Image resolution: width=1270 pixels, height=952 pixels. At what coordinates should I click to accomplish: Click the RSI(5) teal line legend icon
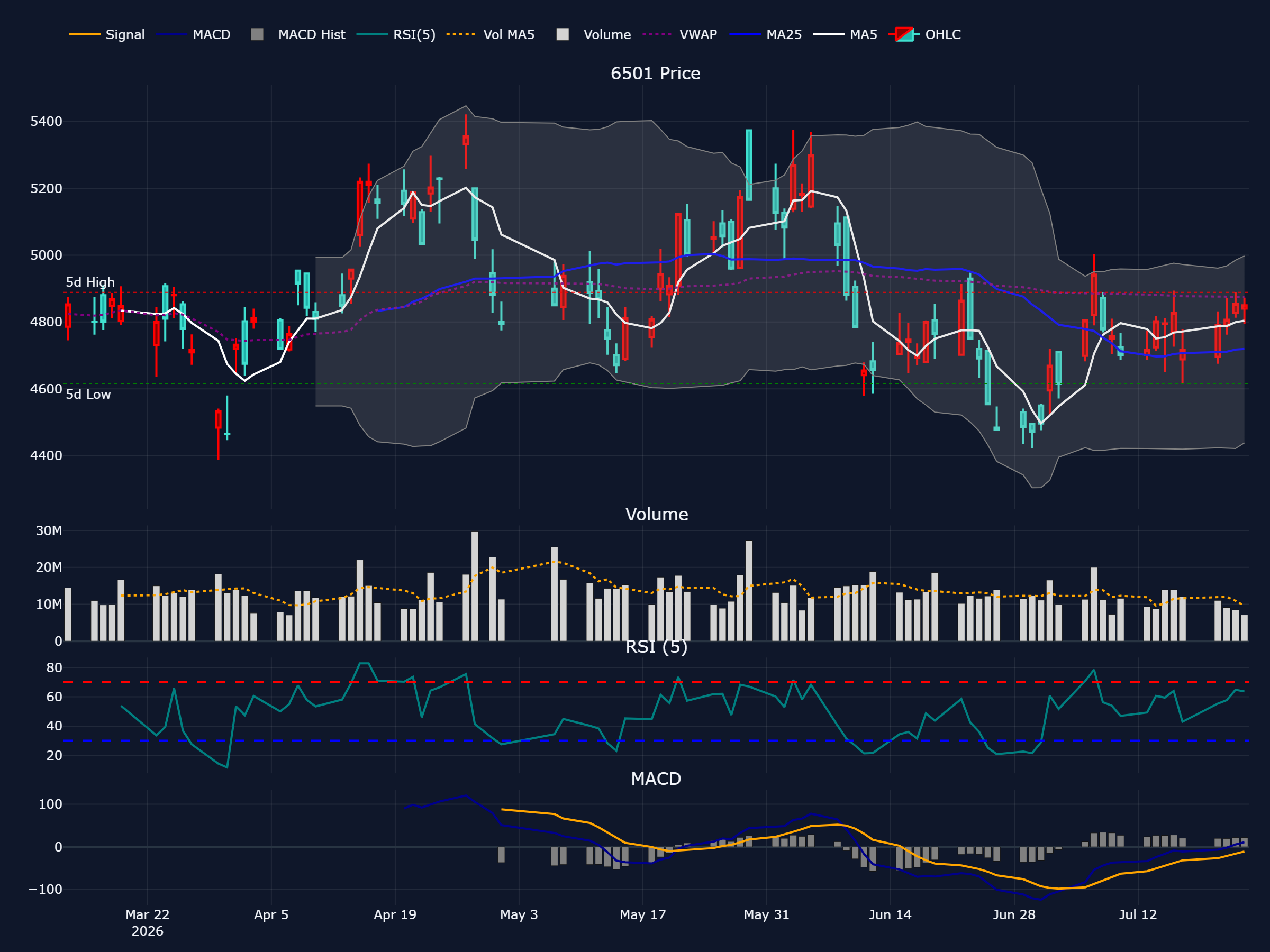[x=372, y=34]
